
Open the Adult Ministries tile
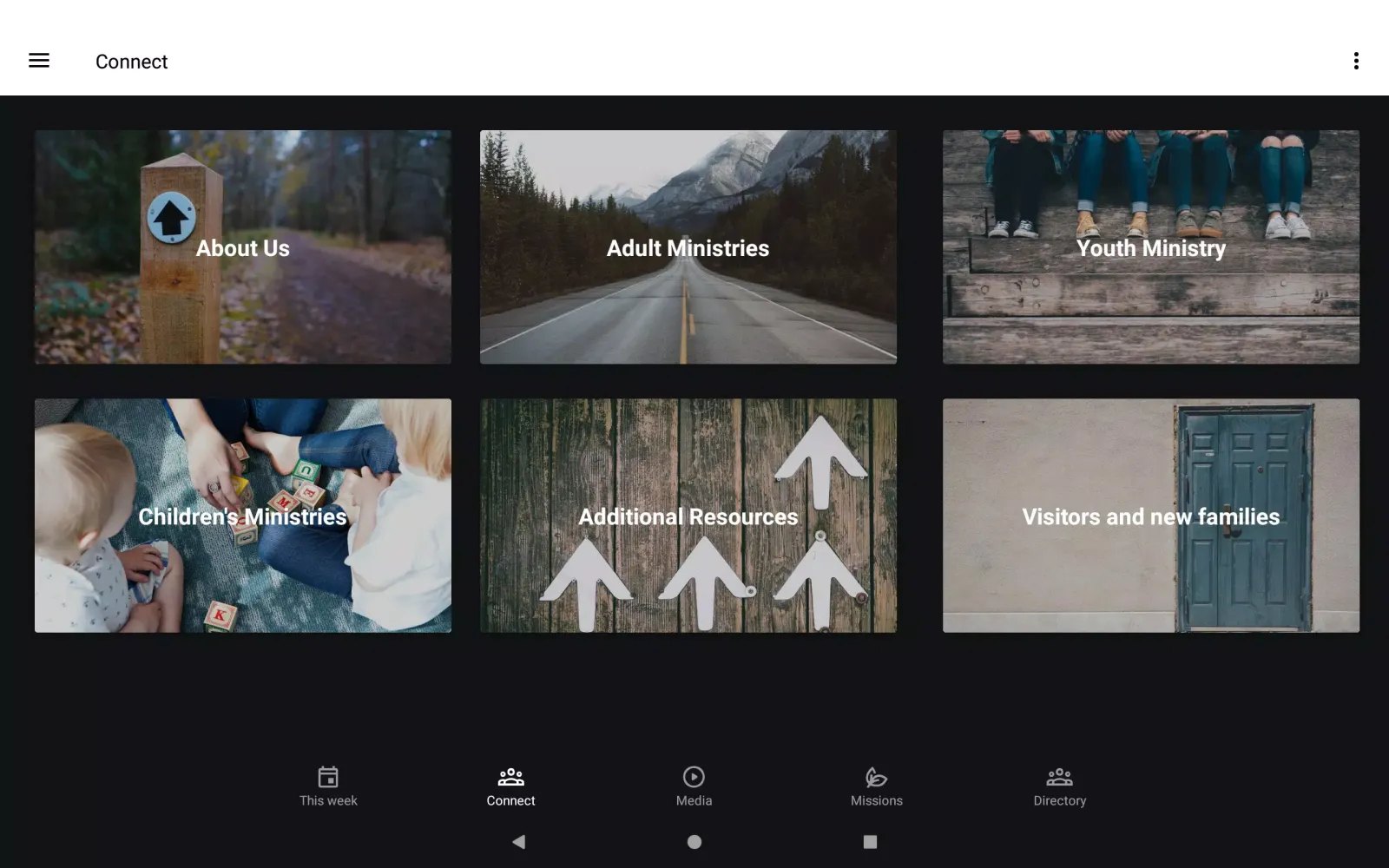tap(688, 247)
